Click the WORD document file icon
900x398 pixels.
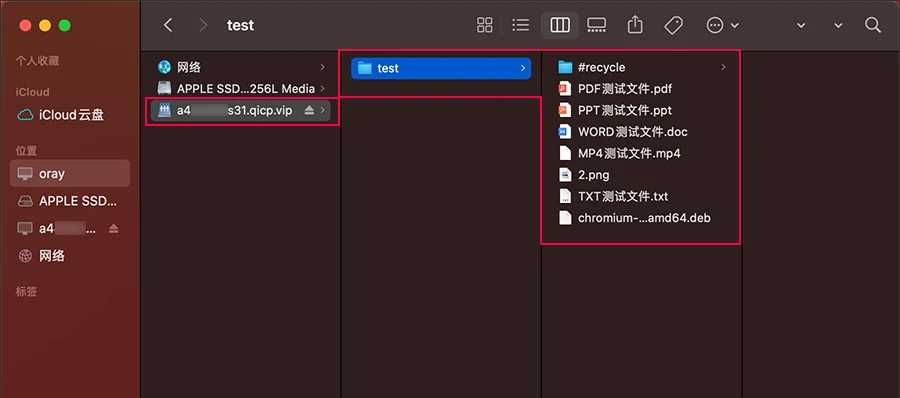coord(565,132)
